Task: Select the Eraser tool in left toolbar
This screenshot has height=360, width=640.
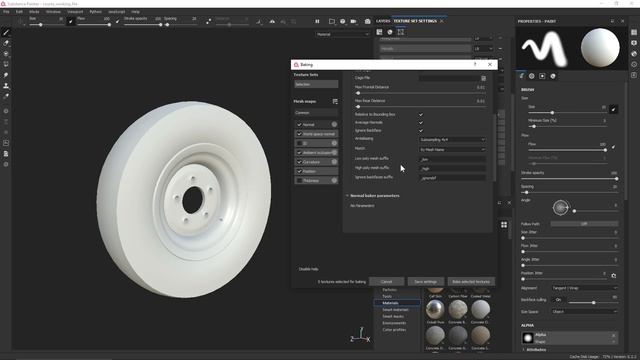Action: [x=6, y=43]
